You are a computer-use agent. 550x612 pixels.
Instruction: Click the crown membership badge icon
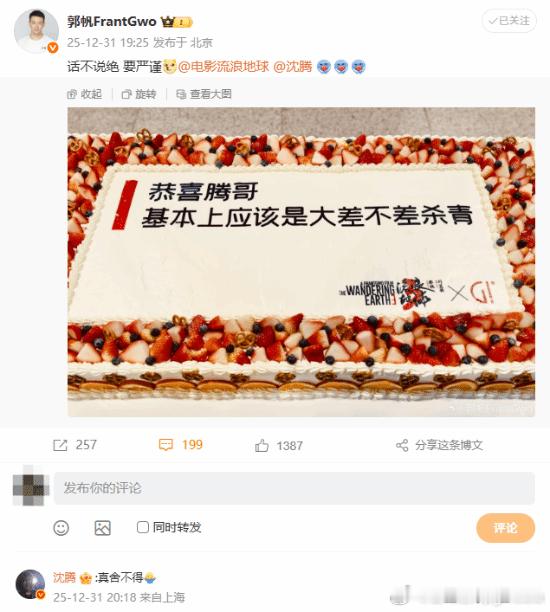tap(168, 22)
